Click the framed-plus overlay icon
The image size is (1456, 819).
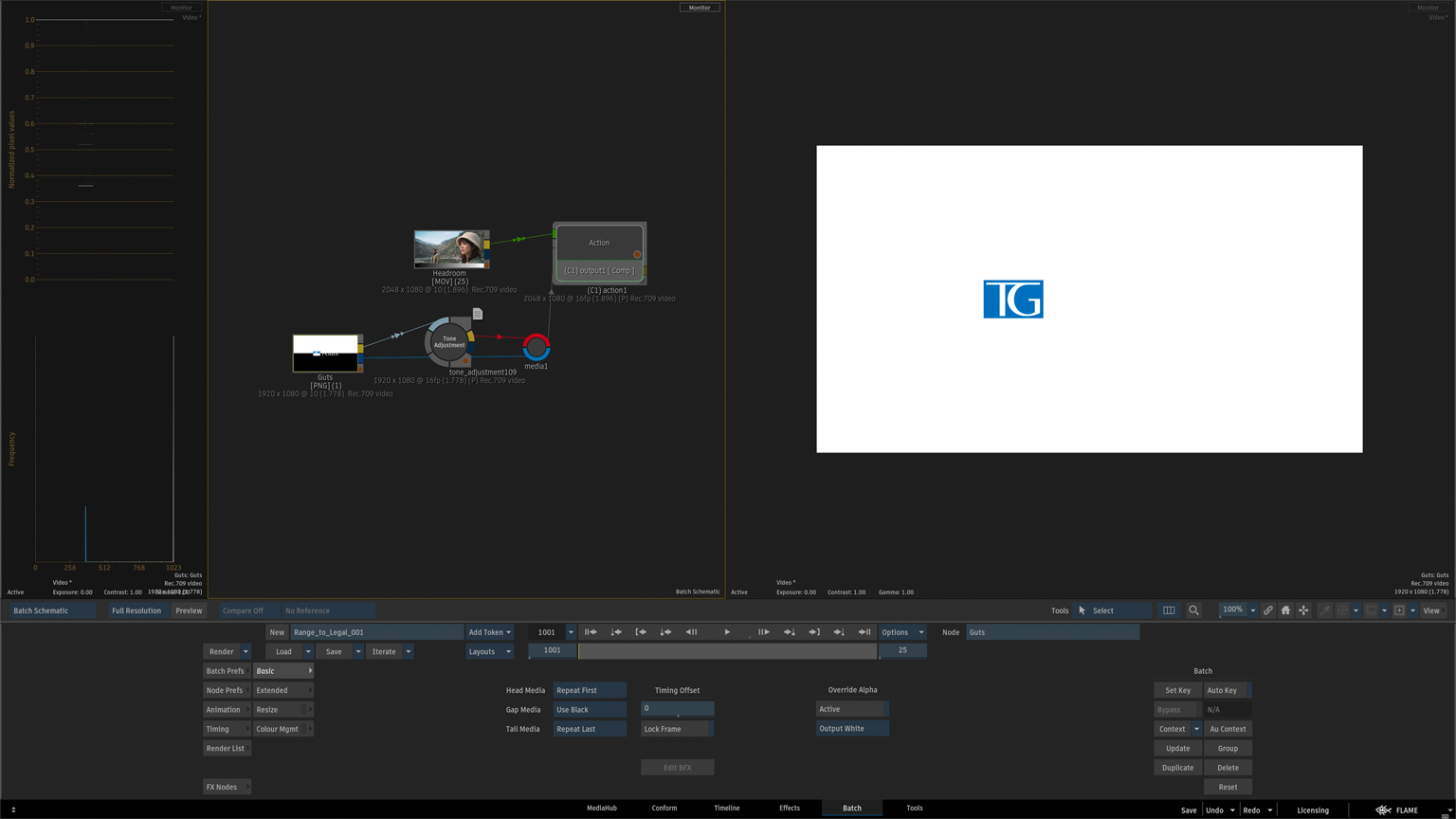1399,610
